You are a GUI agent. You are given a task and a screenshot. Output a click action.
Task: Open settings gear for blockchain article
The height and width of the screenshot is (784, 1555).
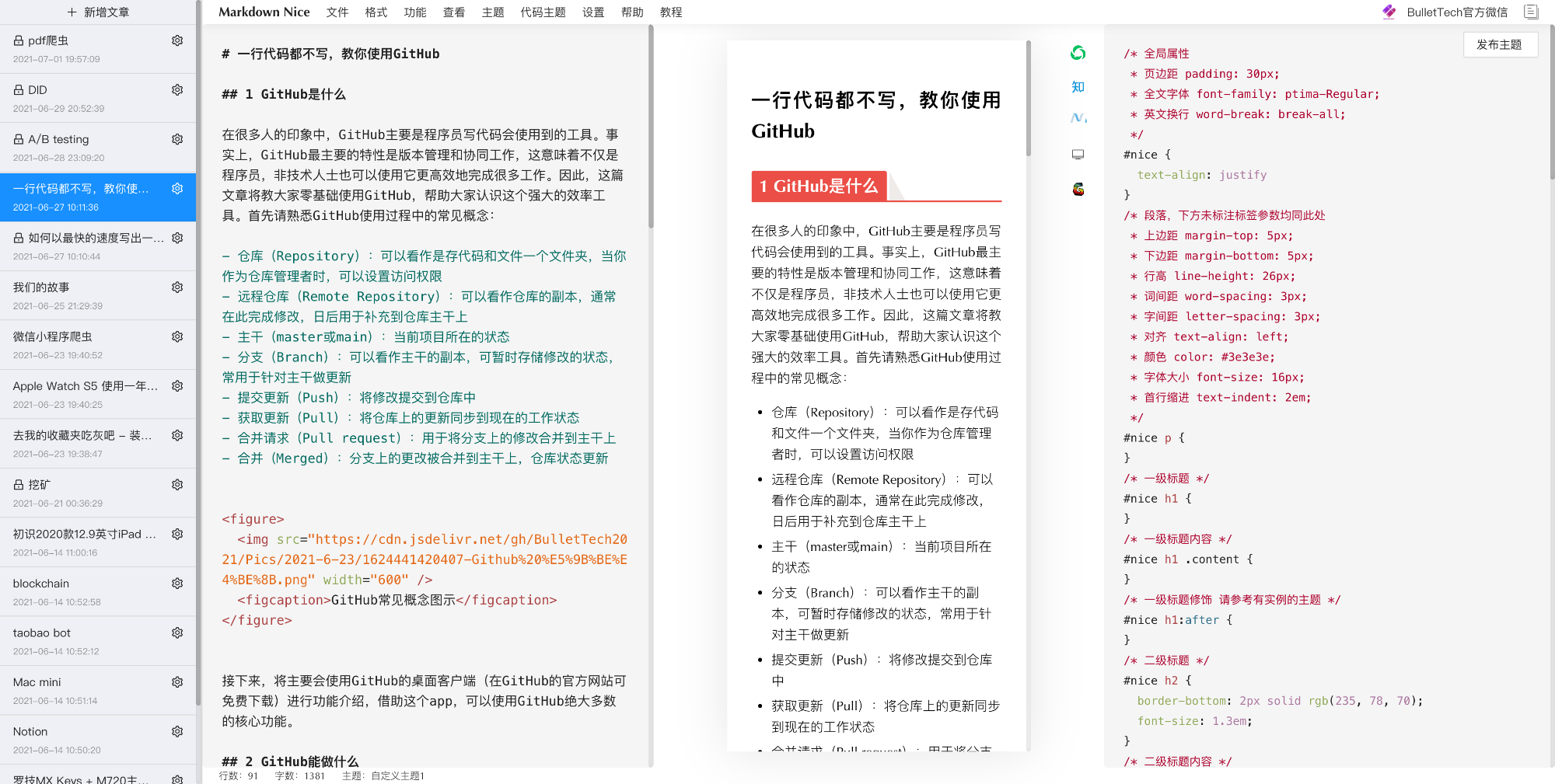click(177, 584)
